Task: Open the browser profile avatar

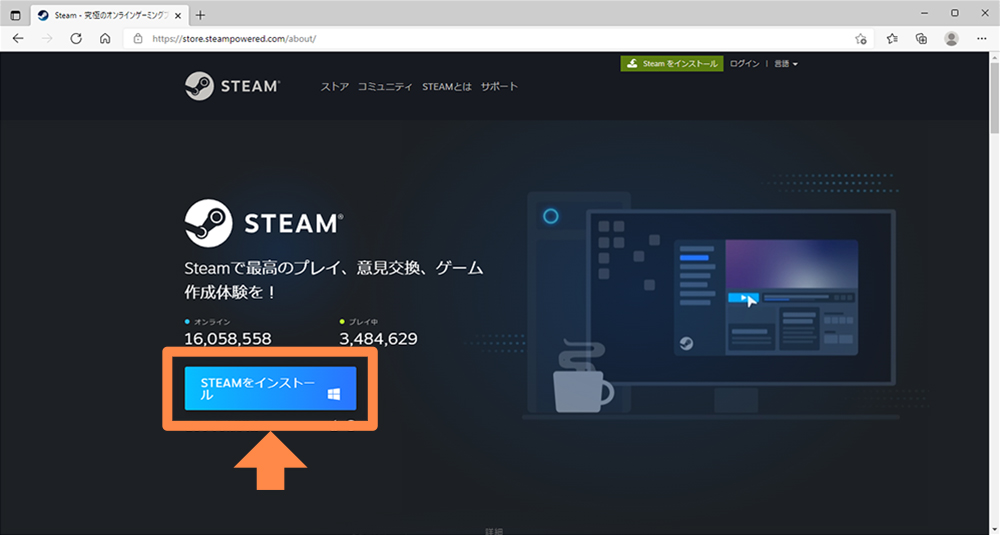Action: pos(951,38)
